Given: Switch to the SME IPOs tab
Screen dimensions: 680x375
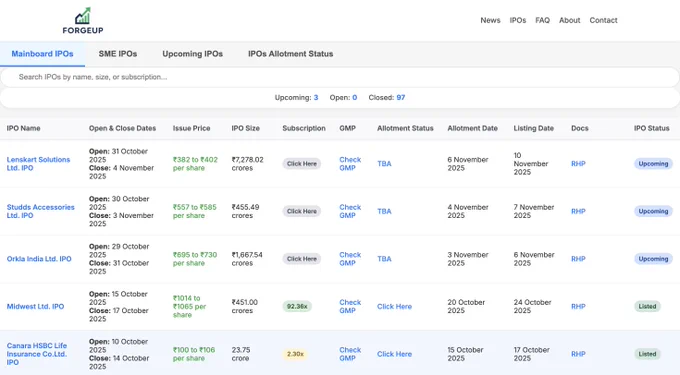Looking at the screenshot, I should pyautogui.click(x=118, y=54).
